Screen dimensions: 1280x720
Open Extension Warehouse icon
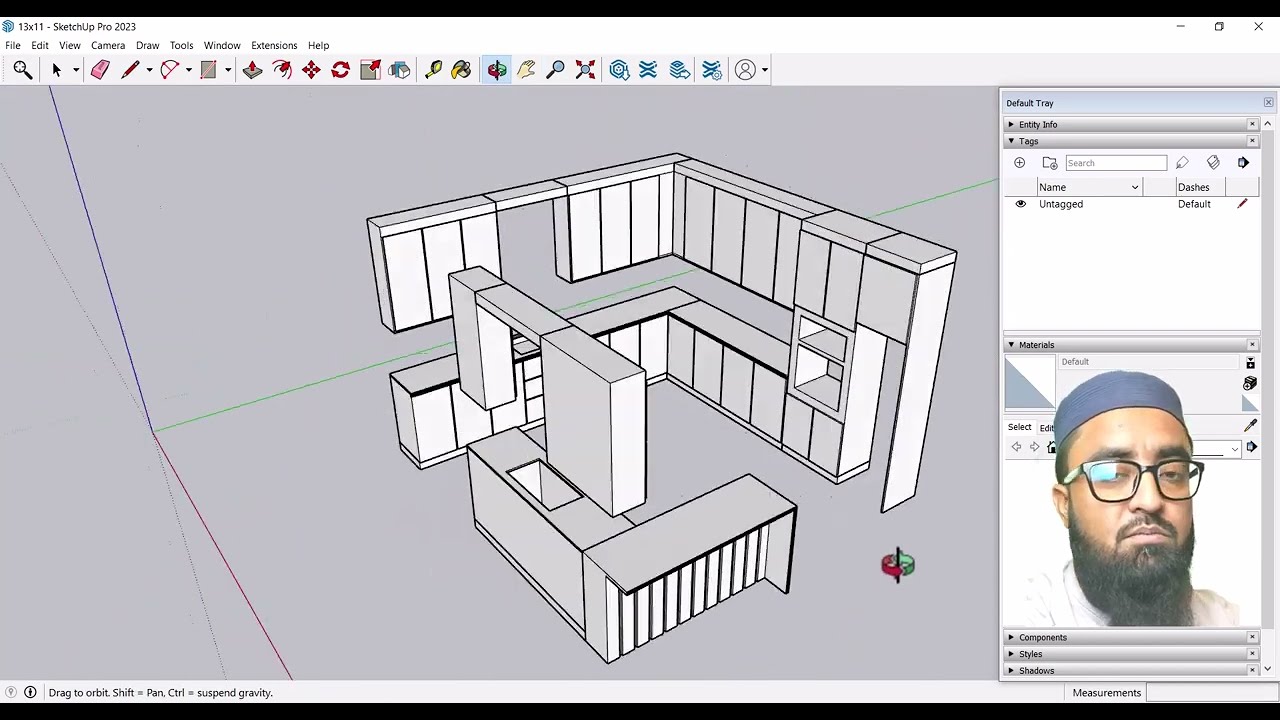pyautogui.click(x=648, y=69)
